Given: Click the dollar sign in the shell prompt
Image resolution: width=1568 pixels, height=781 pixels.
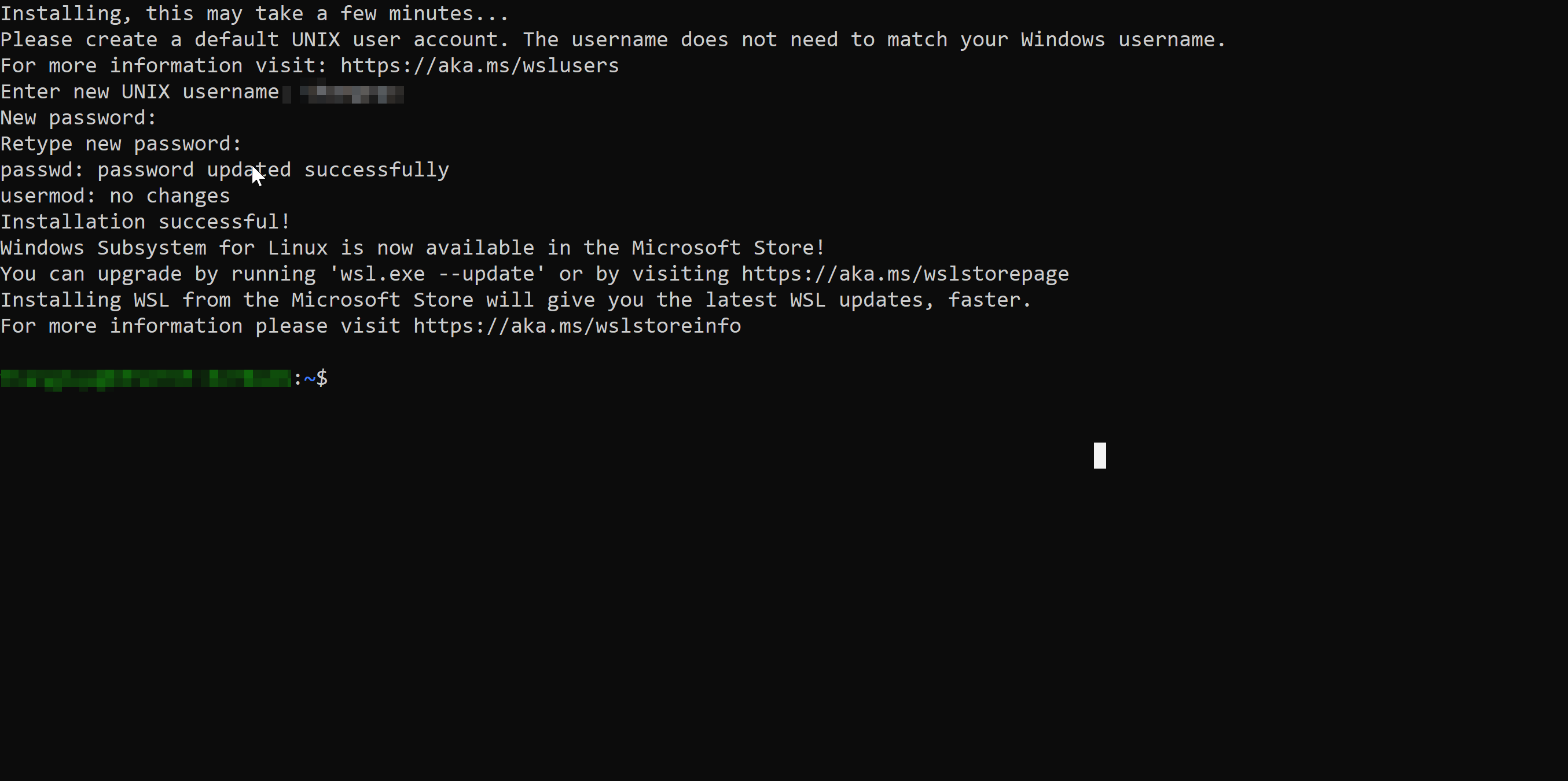Looking at the screenshot, I should [322, 378].
